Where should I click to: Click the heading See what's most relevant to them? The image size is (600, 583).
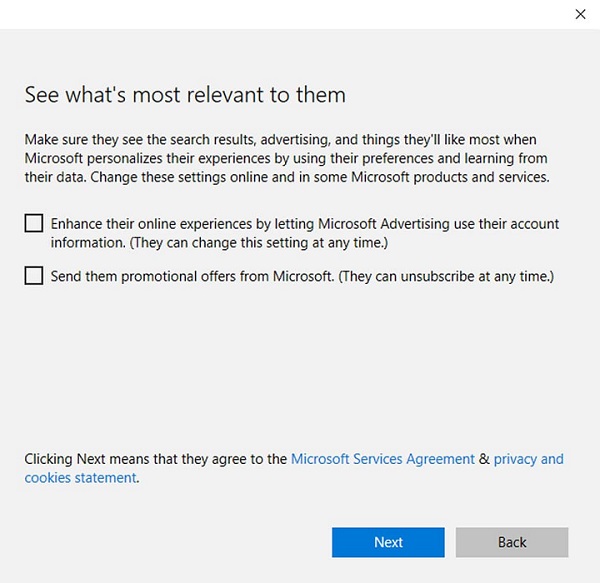185,94
